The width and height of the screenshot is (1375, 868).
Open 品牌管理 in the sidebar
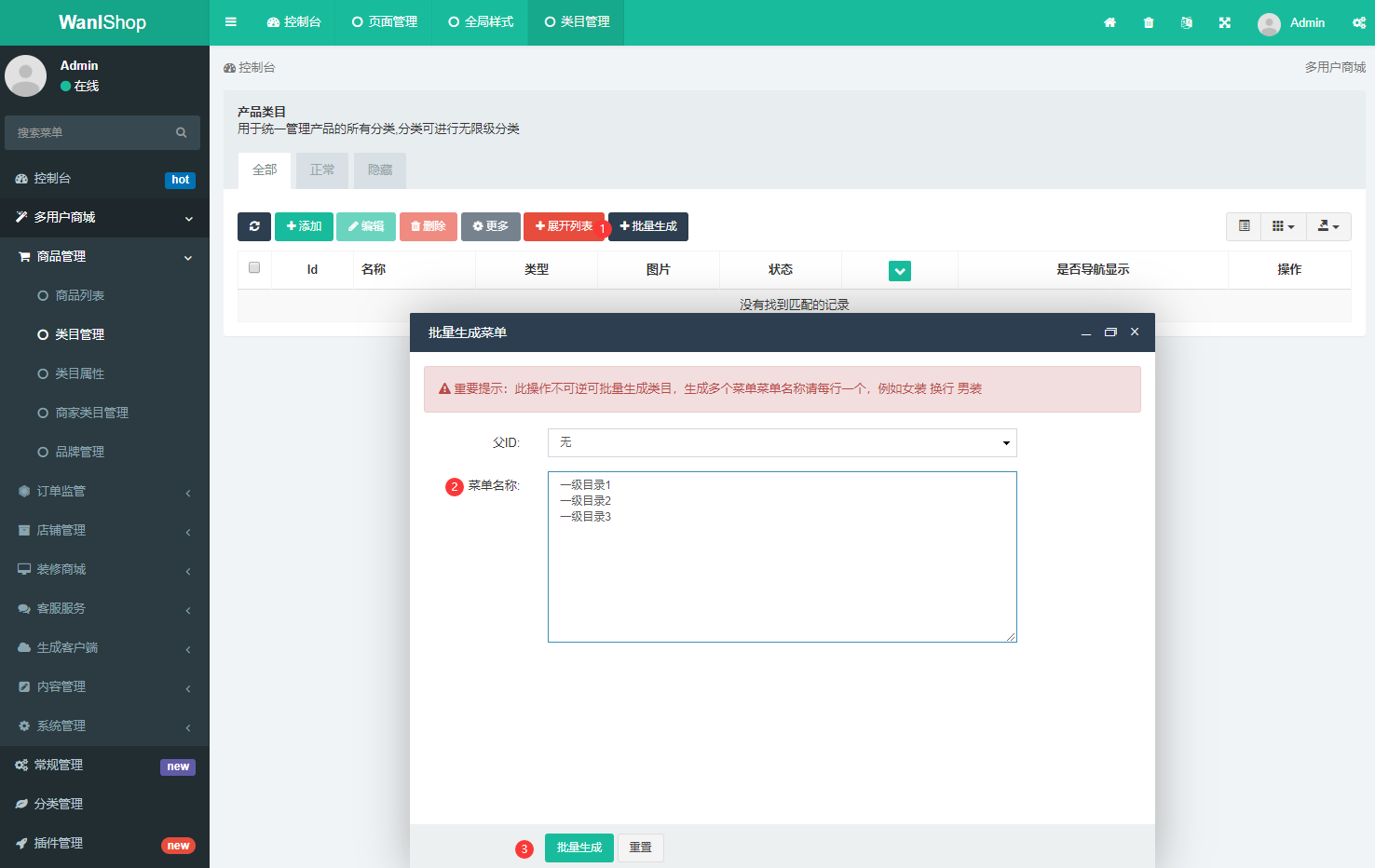pos(104,453)
